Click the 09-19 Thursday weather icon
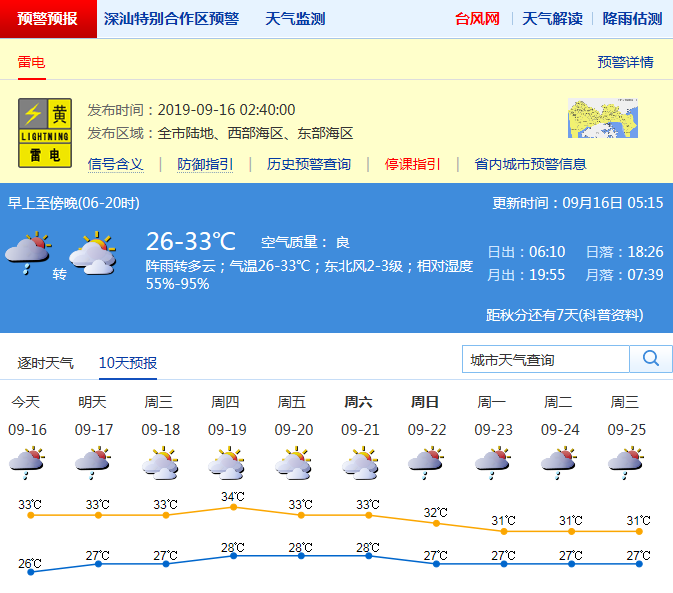673x593 pixels. 226,462
